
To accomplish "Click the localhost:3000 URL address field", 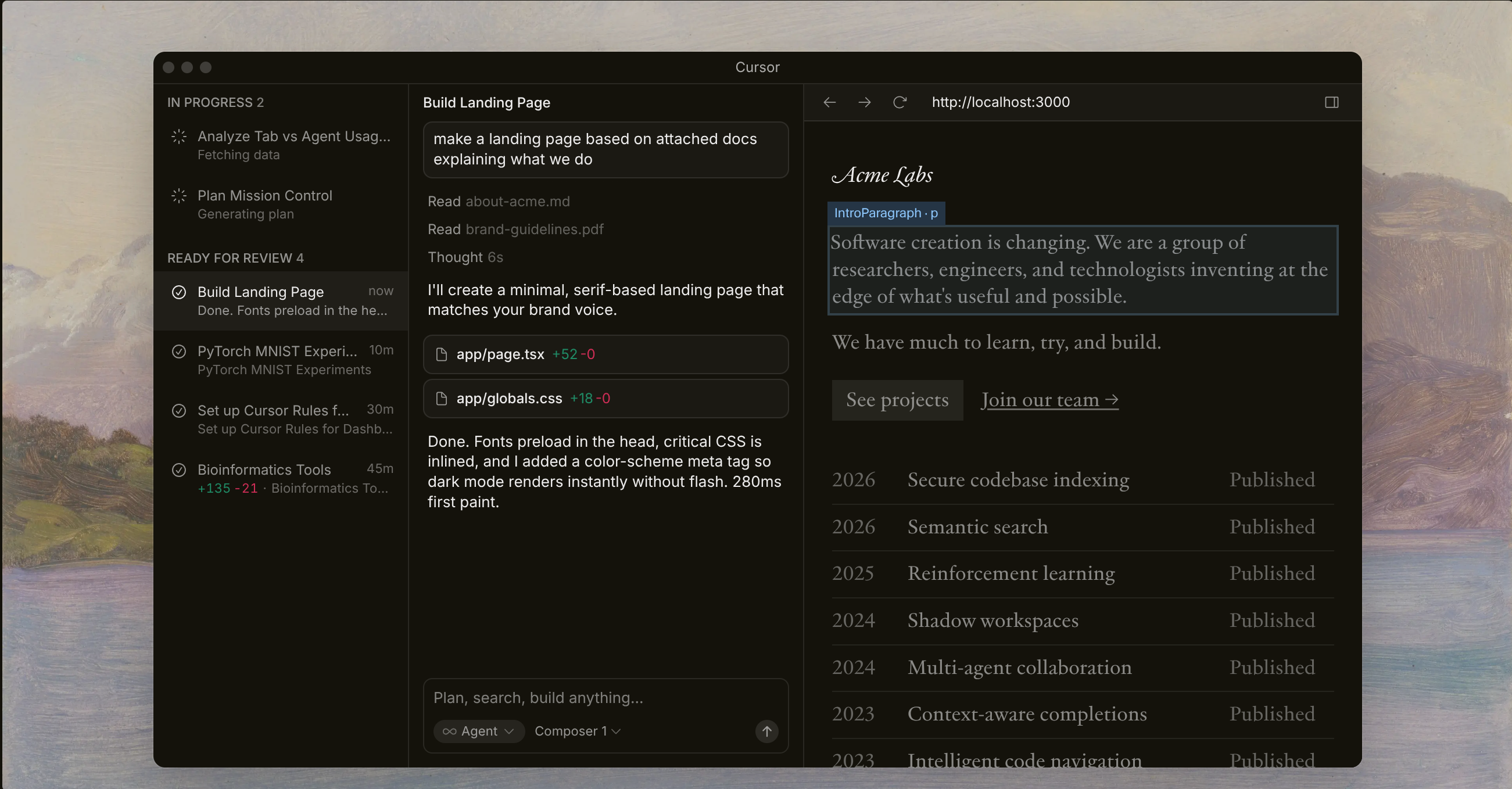I will click(x=1000, y=102).
